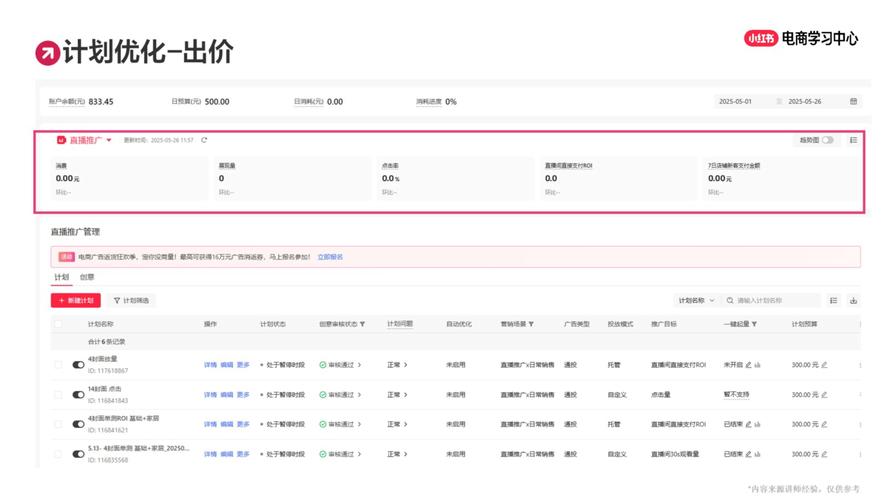
Task: Click the refresh icon beside the update time
Action: coord(204,140)
